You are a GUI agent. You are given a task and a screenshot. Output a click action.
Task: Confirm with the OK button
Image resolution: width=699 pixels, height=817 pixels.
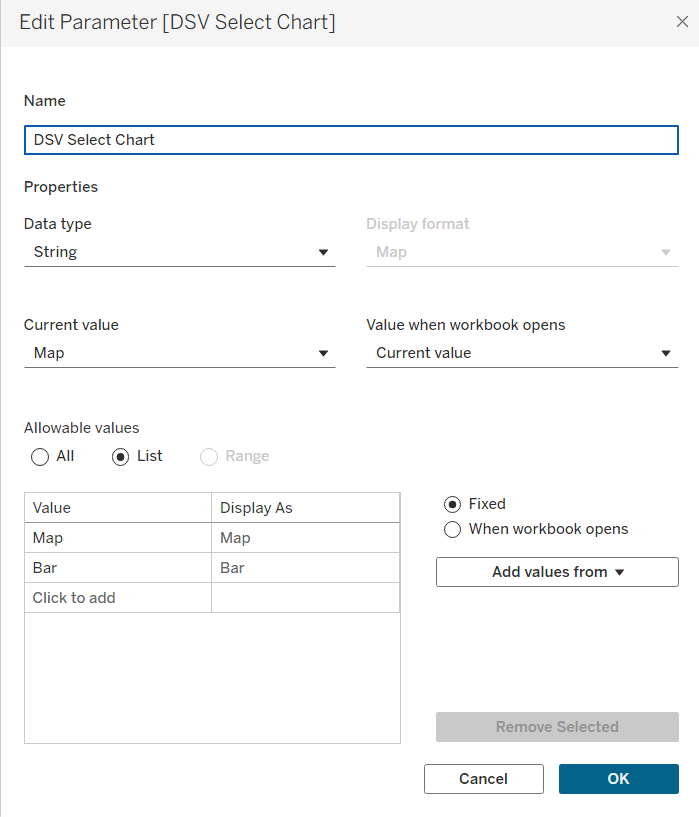coord(618,779)
